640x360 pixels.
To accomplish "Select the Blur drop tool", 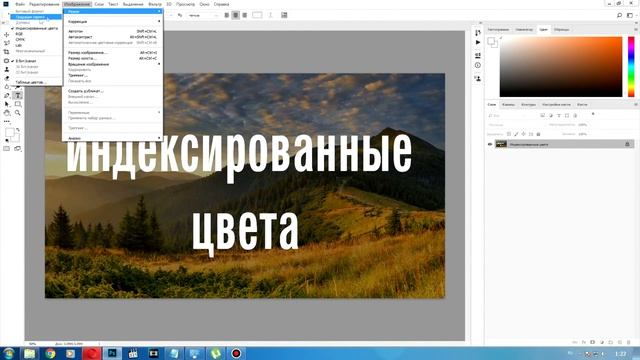I will tap(7, 87).
